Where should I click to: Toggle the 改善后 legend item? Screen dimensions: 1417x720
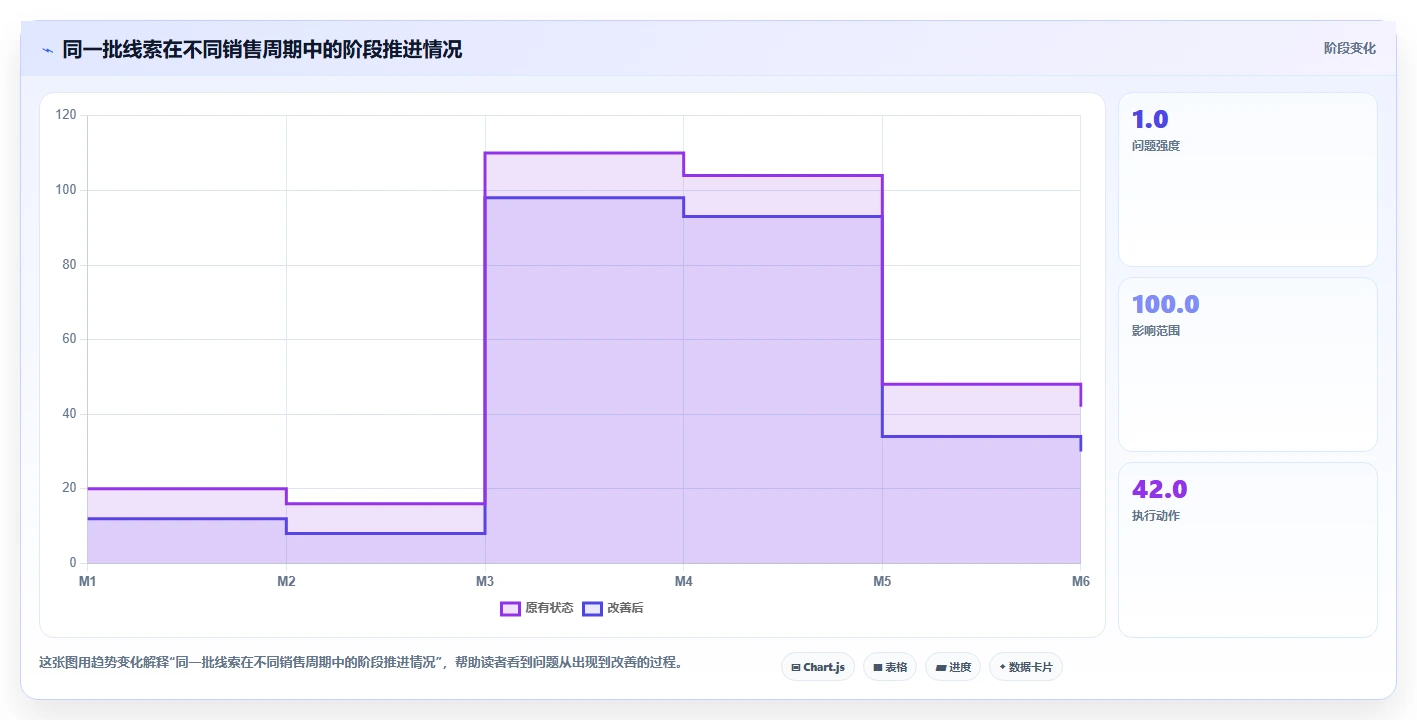click(613, 608)
